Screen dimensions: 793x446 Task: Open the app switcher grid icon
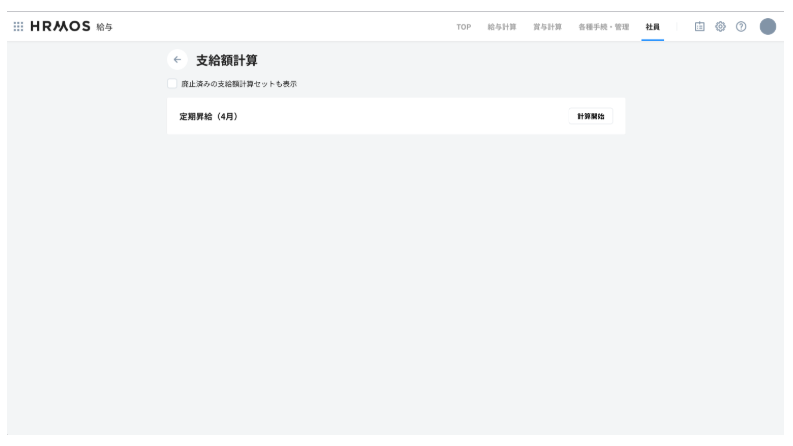point(17,26)
